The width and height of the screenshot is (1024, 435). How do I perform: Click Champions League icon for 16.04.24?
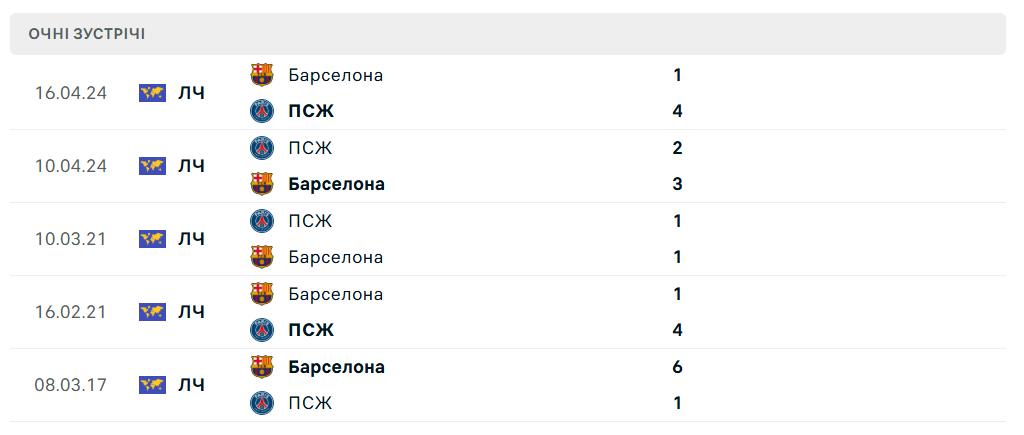tap(152, 93)
